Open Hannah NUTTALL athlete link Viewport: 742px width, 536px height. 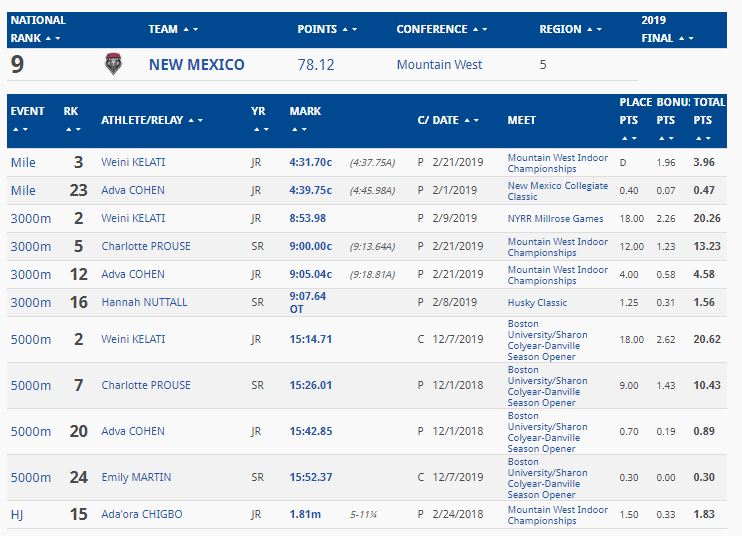click(x=144, y=302)
